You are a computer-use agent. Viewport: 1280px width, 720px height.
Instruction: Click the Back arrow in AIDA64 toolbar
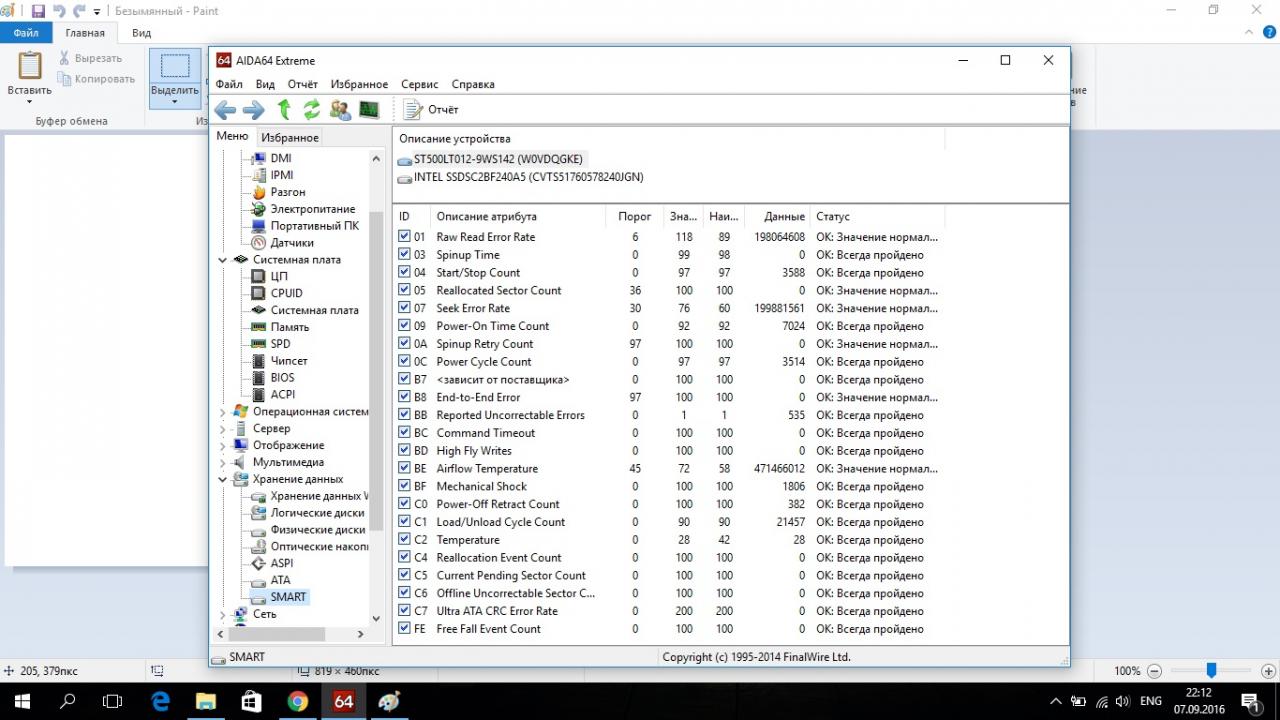click(225, 110)
